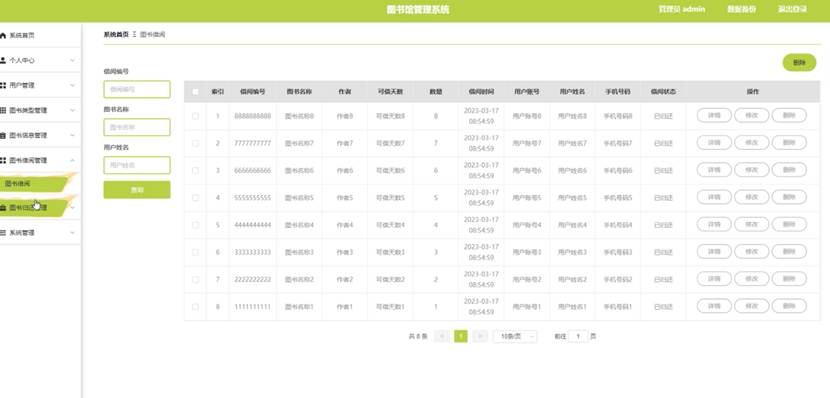
Task: Click cell 用户账号3 in the table
Action: (x=527, y=252)
